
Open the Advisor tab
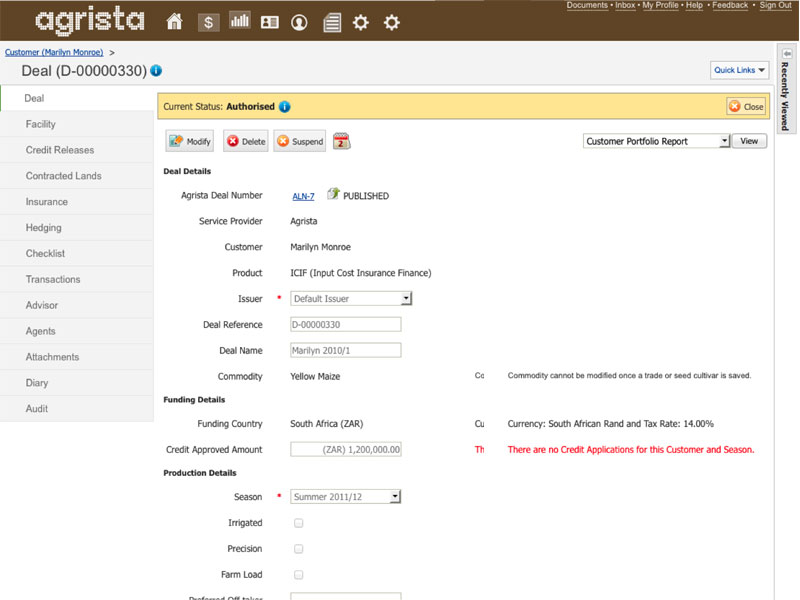tap(77, 305)
